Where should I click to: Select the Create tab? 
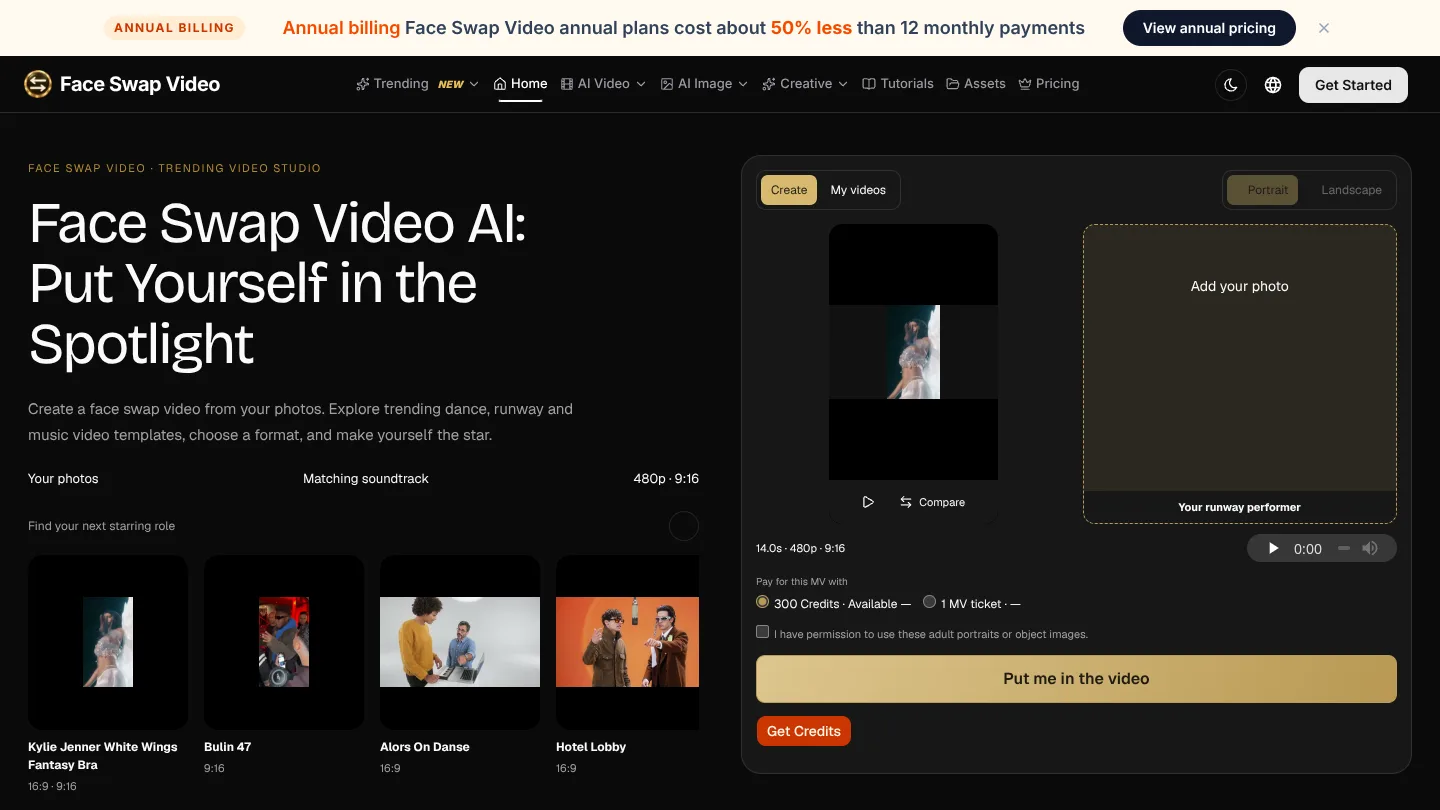pyautogui.click(x=789, y=190)
